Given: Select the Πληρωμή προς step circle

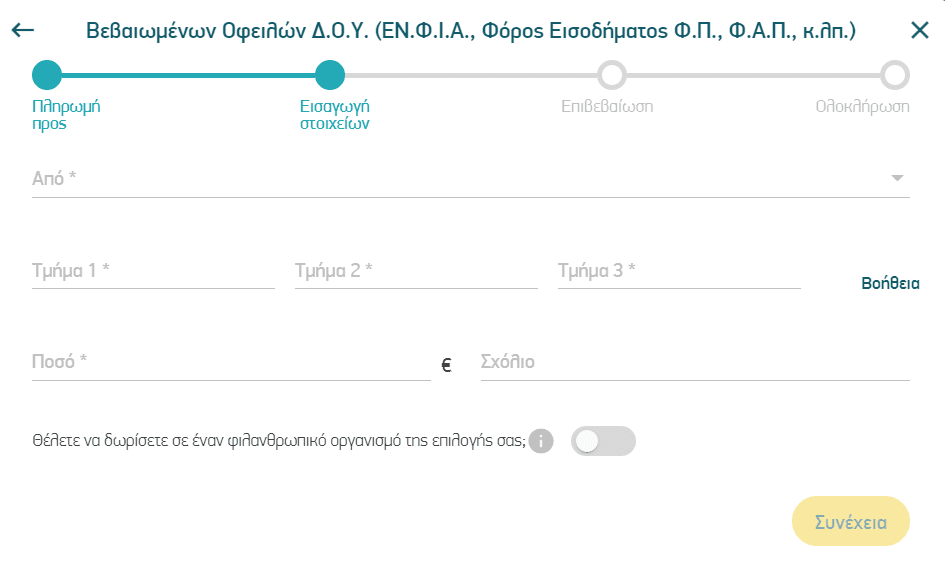Looking at the screenshot, I should 47,75.
